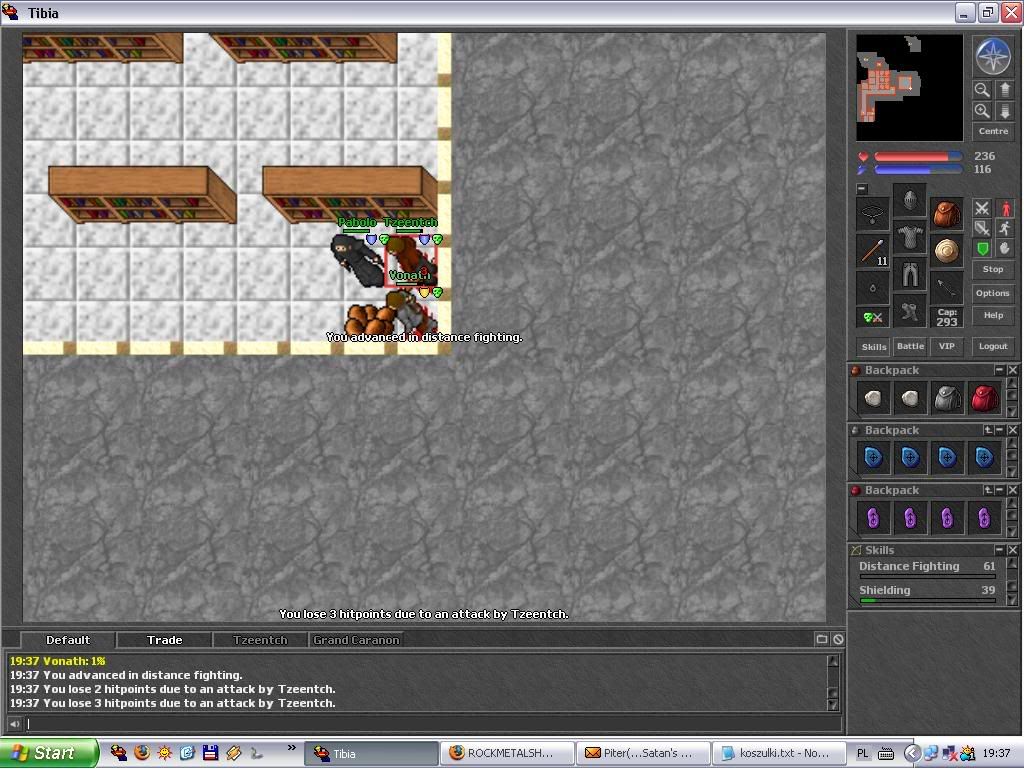This screenshot has width=1024, height=769.
Task: Click the Stop button
Action: point(993,269)
